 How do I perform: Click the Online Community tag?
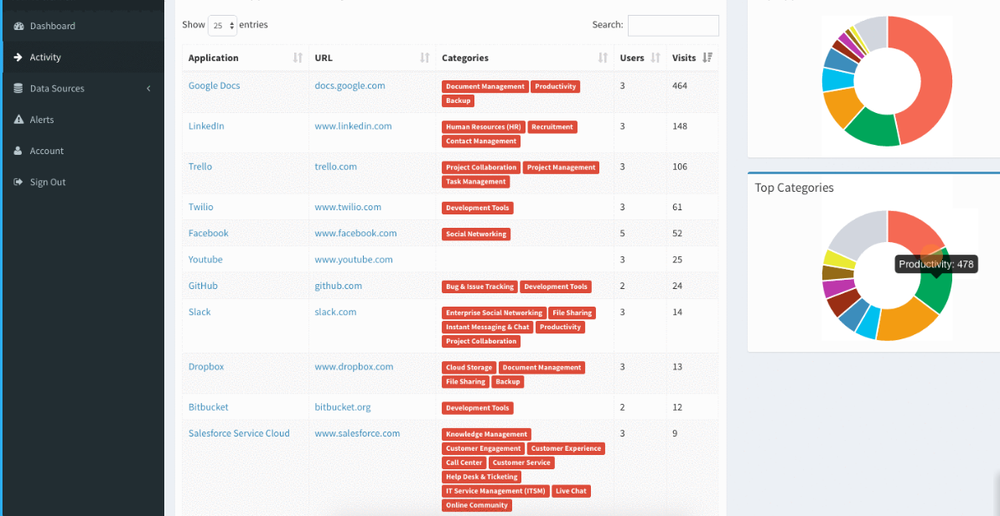(477, 505)
